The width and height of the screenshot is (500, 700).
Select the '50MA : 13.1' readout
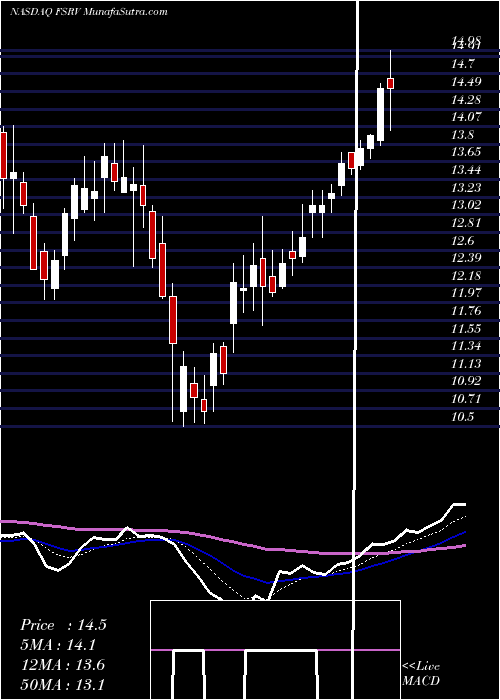(63, 685)
